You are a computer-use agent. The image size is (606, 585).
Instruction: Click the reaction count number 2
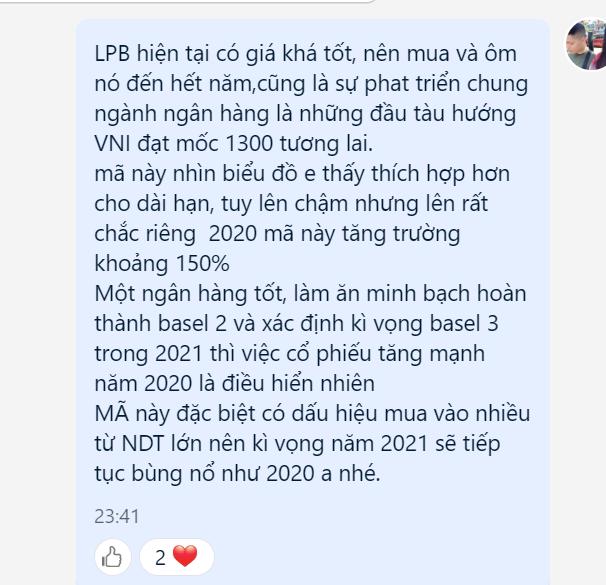(160, 558)
